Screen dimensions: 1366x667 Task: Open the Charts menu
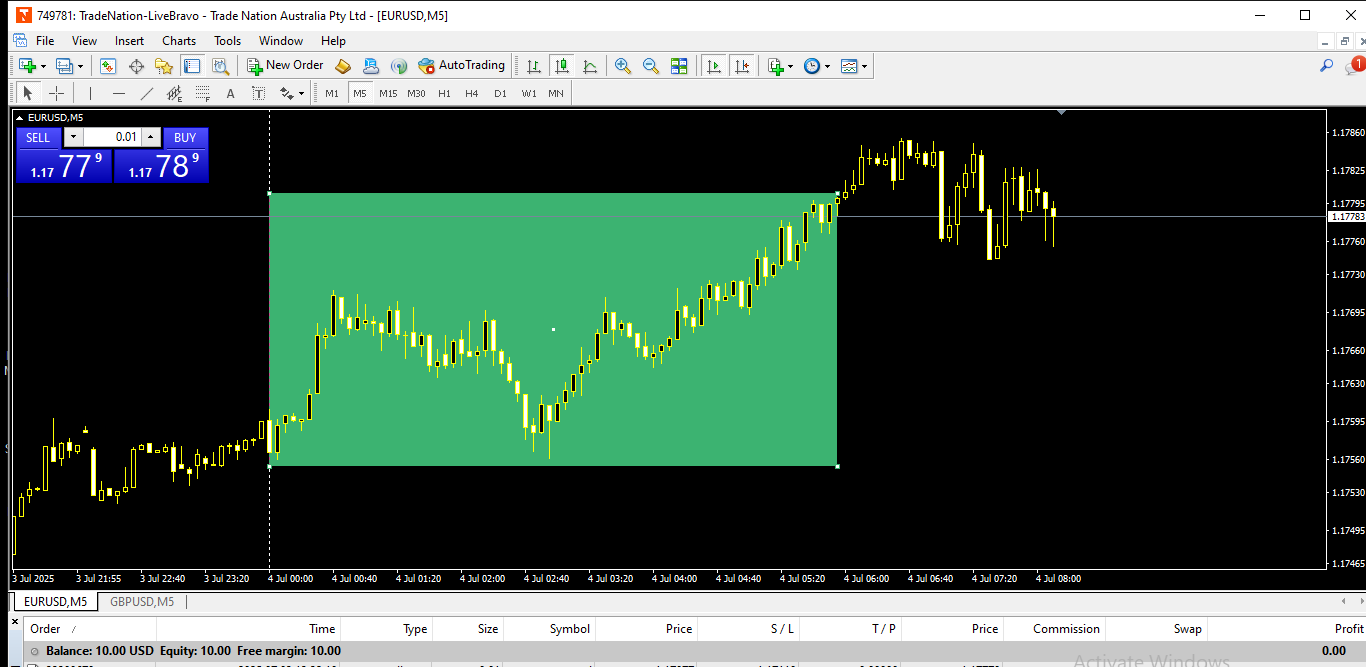(179, 41)
